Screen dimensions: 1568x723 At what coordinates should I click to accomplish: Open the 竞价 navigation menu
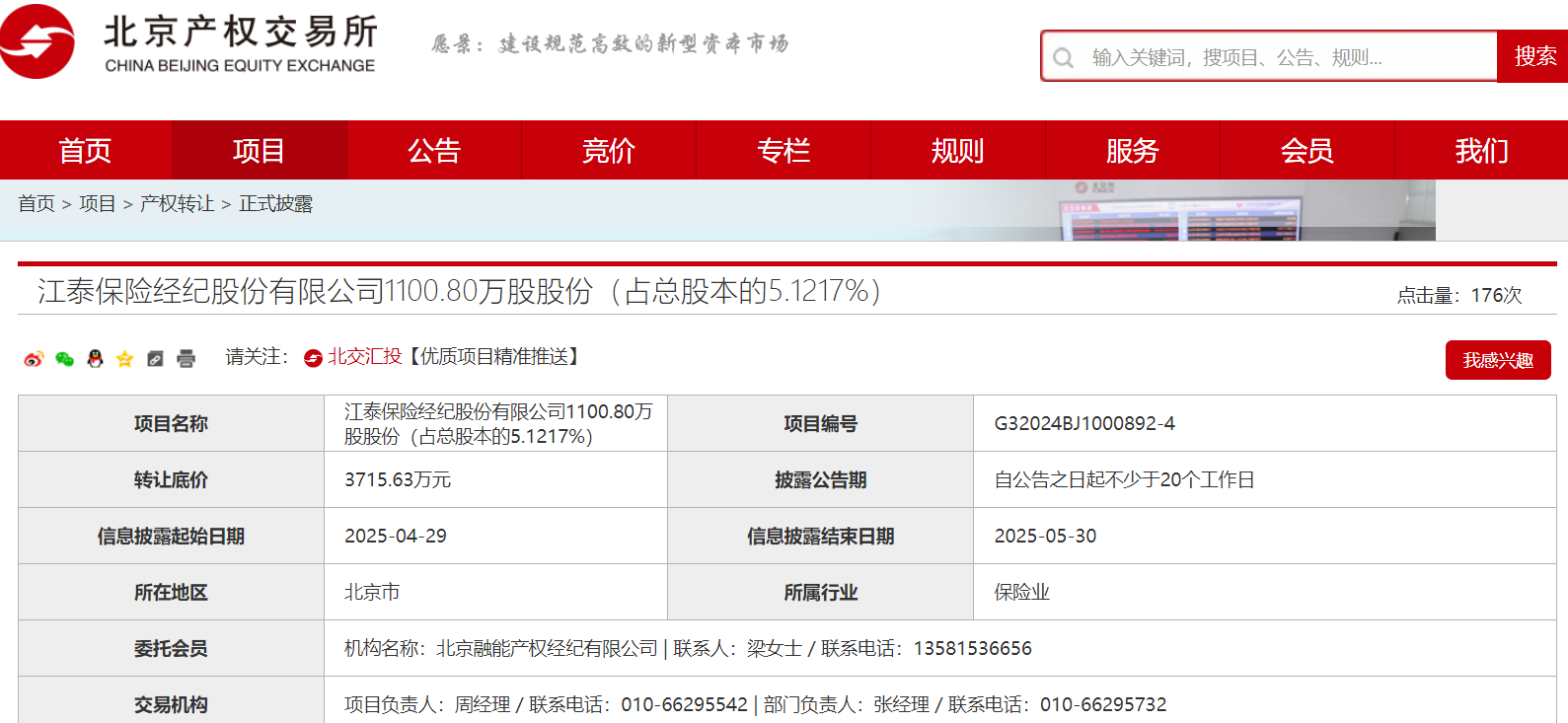coord(609,150)
